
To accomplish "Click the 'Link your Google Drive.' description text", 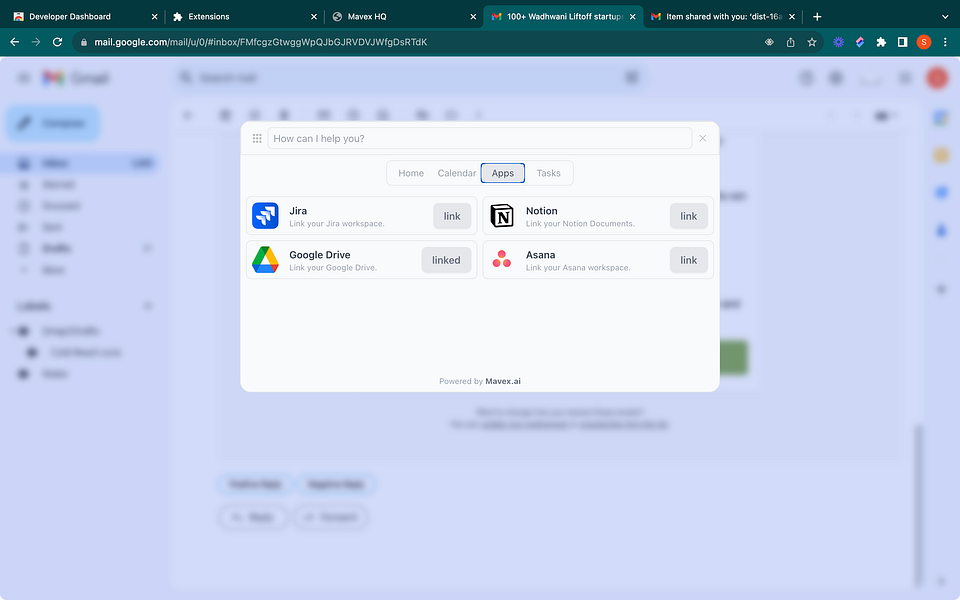I will click(333, 268).
